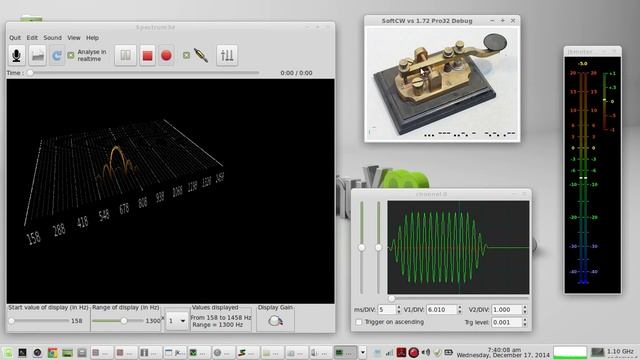Viewport: 640px width, 360px height.
Task: Click the 3D spectrum display area
Action: [x=171, y=191]
